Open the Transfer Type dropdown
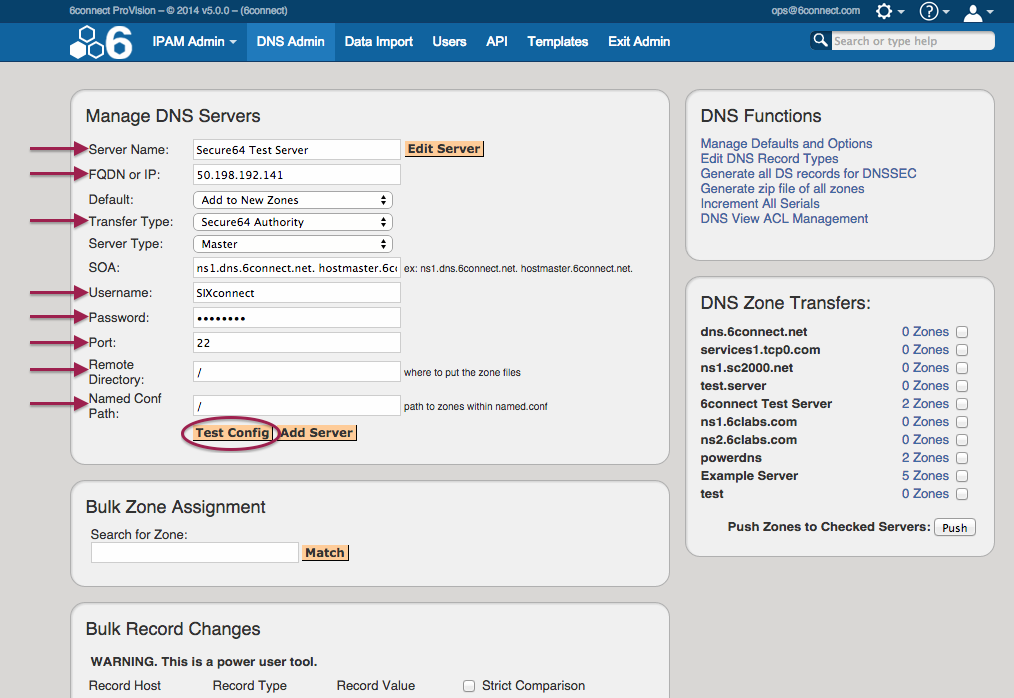The height and width of the screenshot is (698, 1014). tap(294, 222)
